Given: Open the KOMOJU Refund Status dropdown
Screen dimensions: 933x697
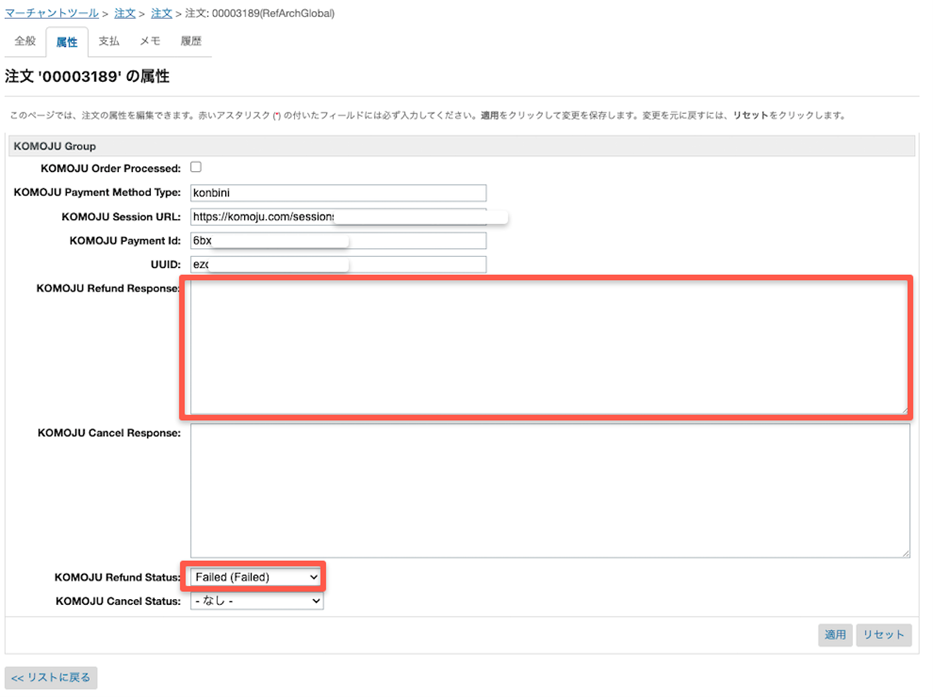Looking at the screenshot, I should click(257, 577).
